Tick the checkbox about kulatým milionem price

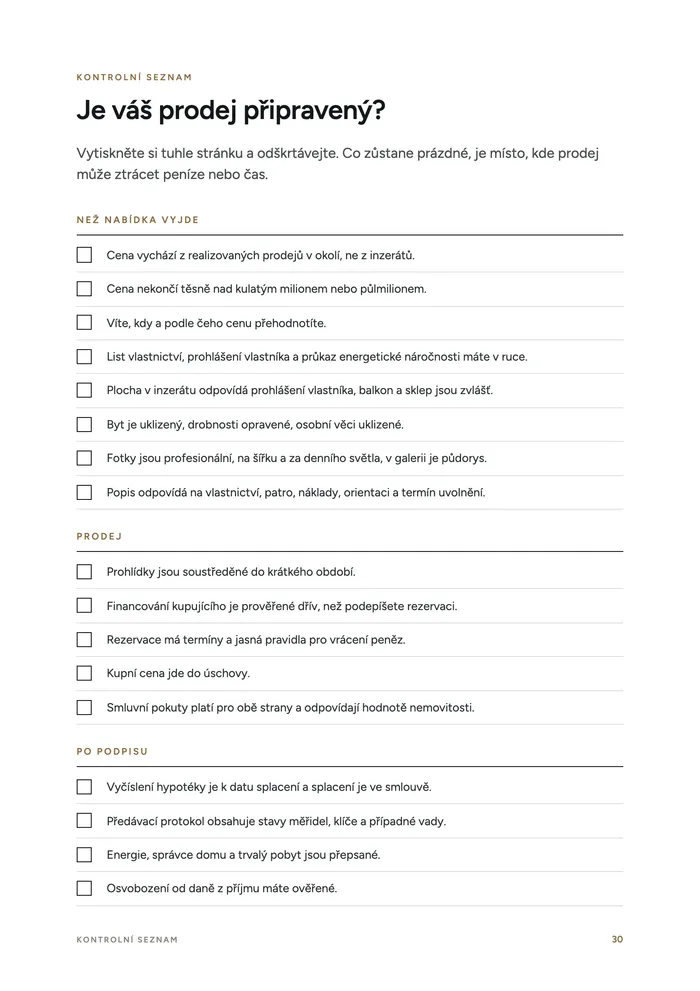click(x=84, y=289)
